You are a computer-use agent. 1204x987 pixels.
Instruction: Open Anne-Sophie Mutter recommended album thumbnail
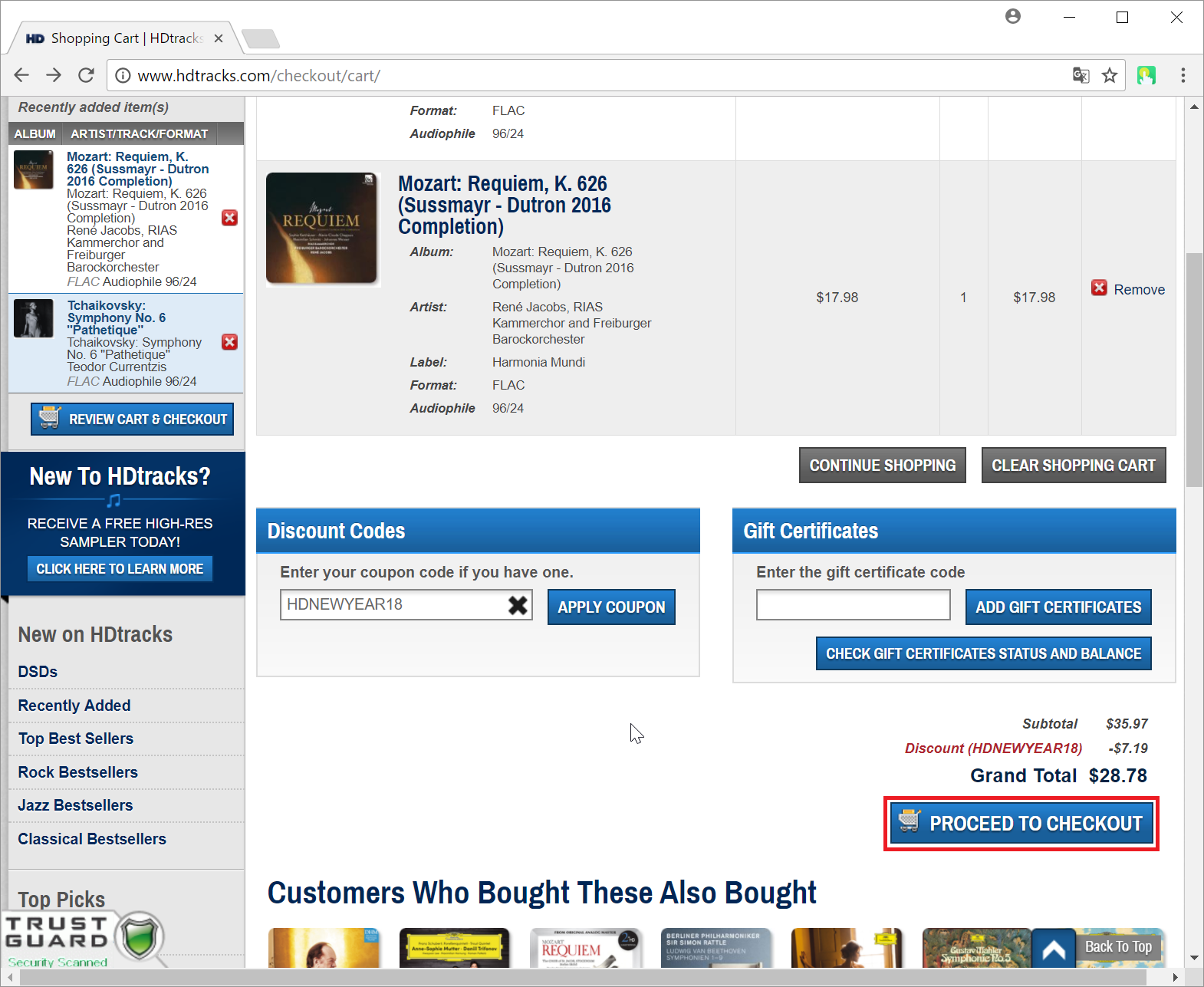(x=455, y=948)
